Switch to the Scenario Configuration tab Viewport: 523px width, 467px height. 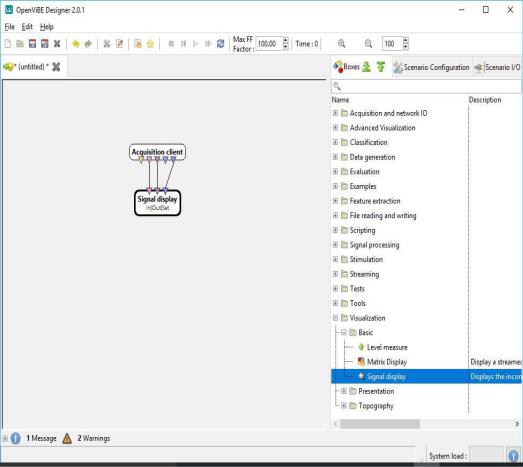431,67
